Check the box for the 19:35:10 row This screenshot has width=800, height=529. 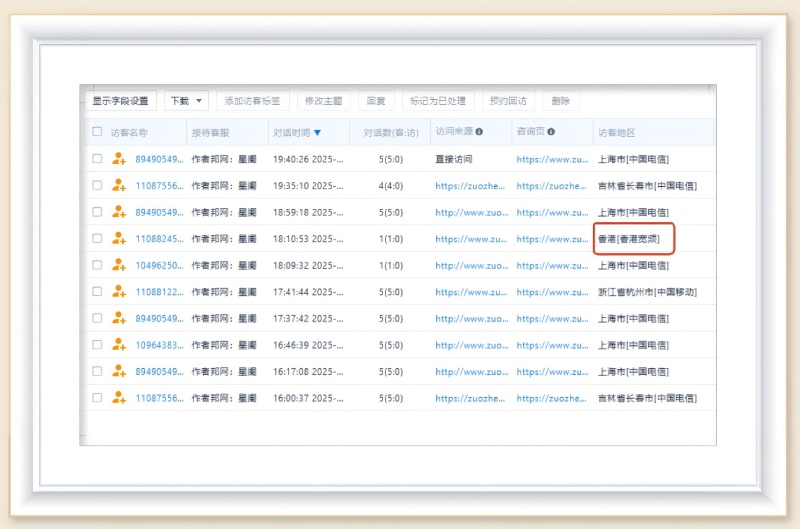[97, 185]
